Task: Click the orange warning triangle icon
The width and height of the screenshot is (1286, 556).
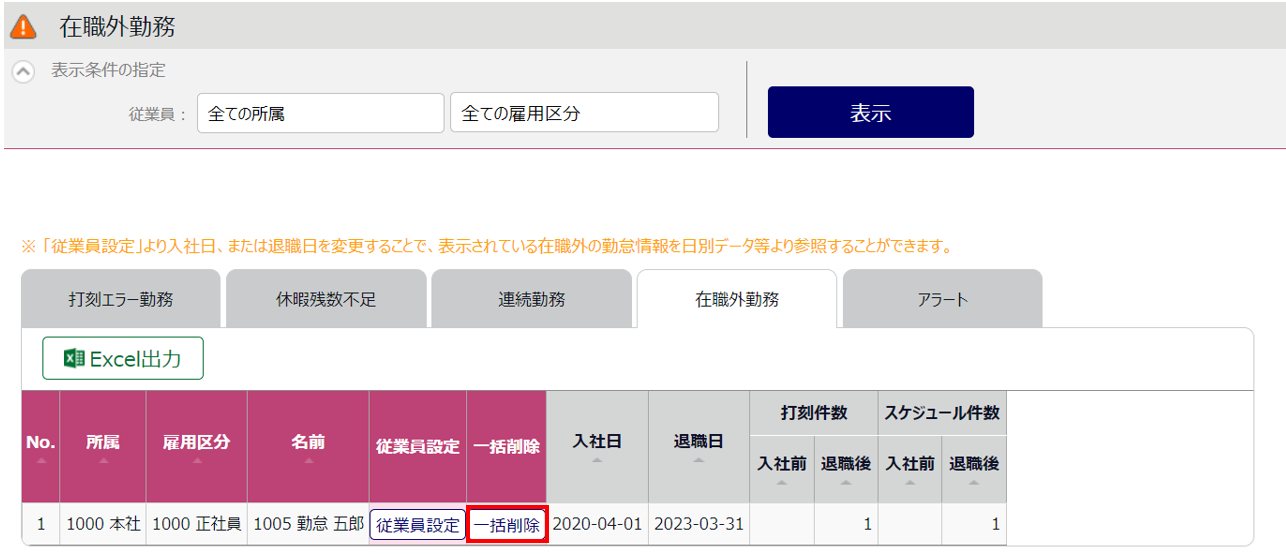Action: (23, 27)
